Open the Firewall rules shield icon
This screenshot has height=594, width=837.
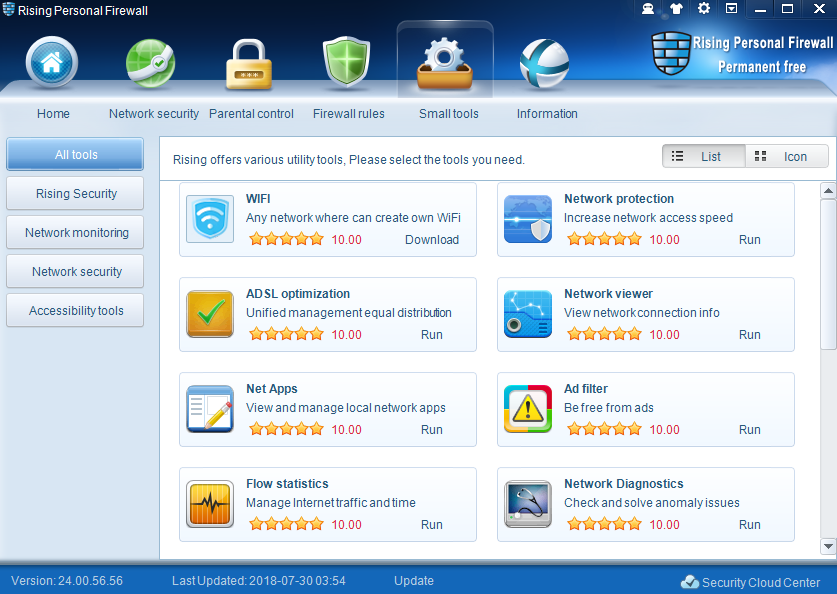point(346,62)
